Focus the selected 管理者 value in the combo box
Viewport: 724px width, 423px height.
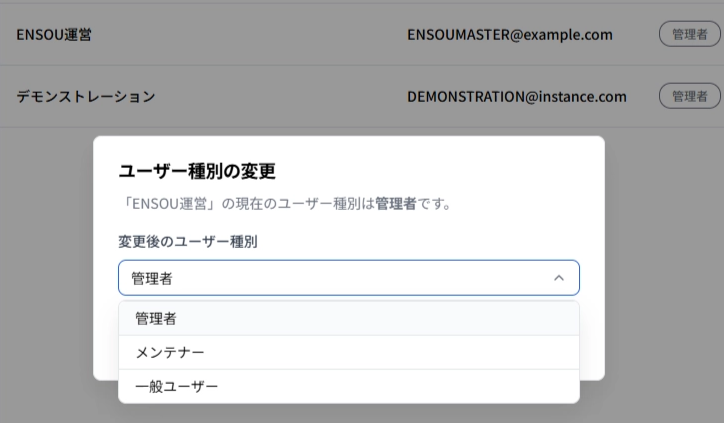[152, 278]
